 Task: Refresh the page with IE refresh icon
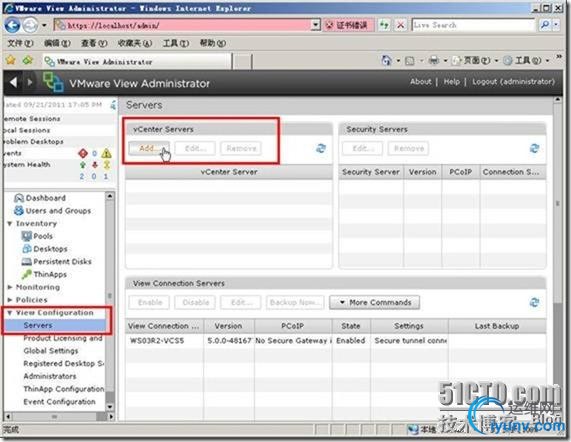pos(384,25)
